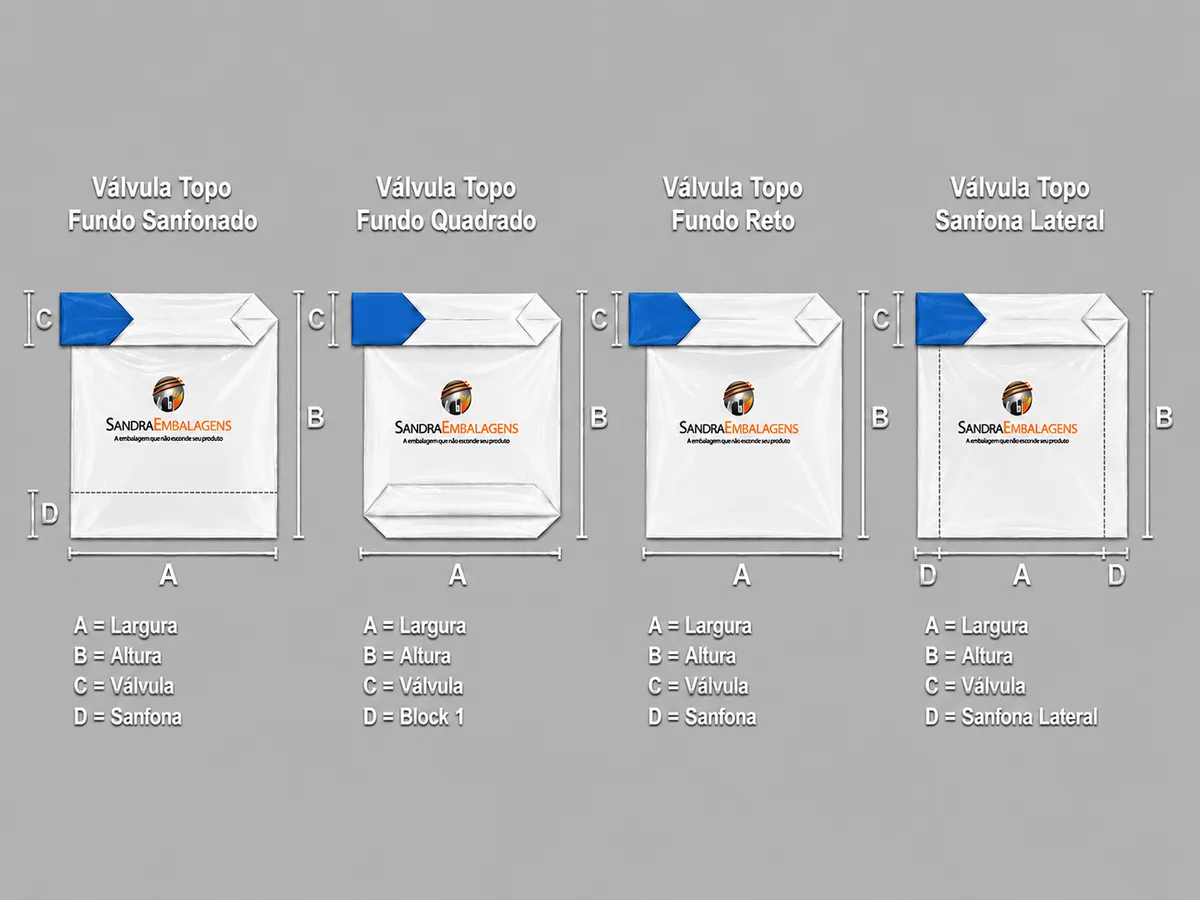Click Sandra Embalagens logo on Fundo Reto bag
This screenshot has width=1200, height=900.
pyautogui.click(x=738, y=413)
